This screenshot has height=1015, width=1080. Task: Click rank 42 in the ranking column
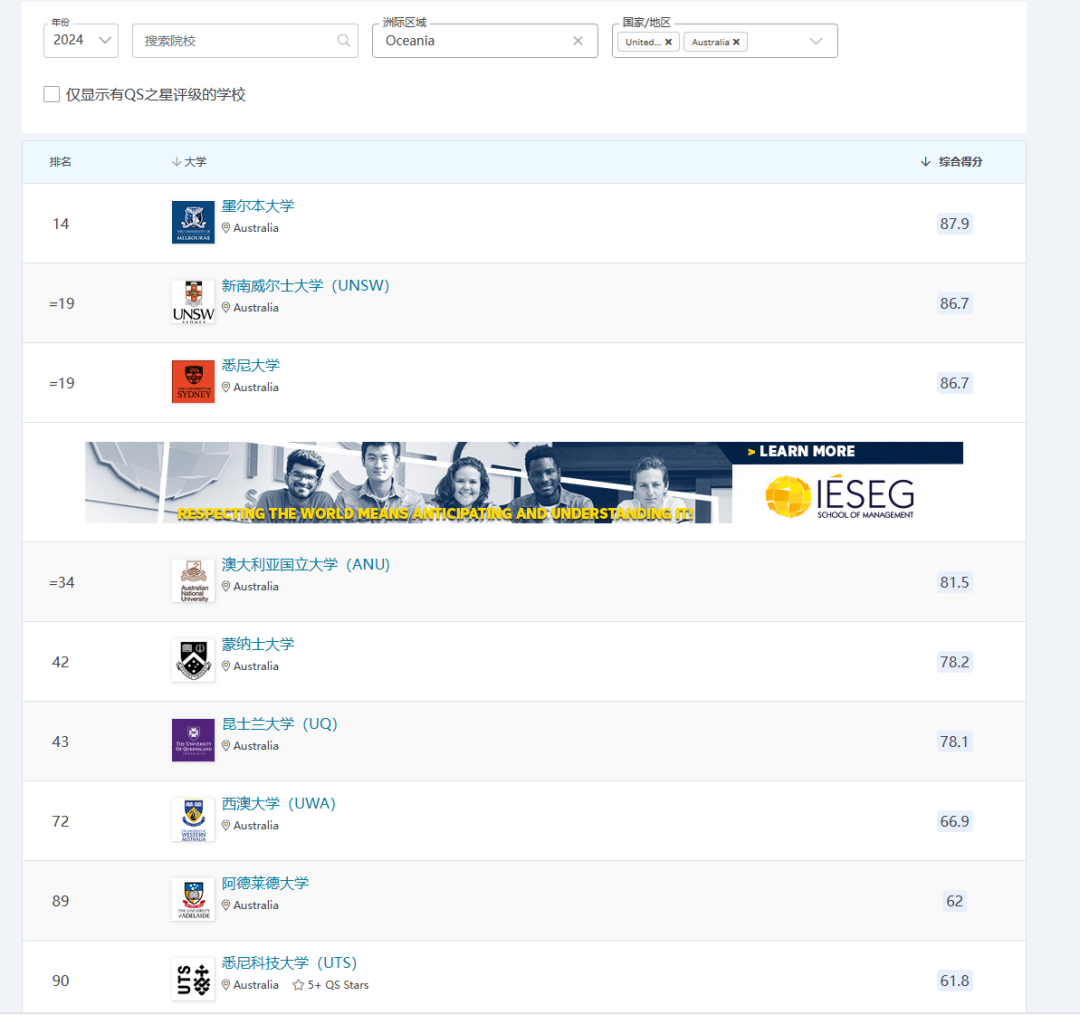coord(61,662)
